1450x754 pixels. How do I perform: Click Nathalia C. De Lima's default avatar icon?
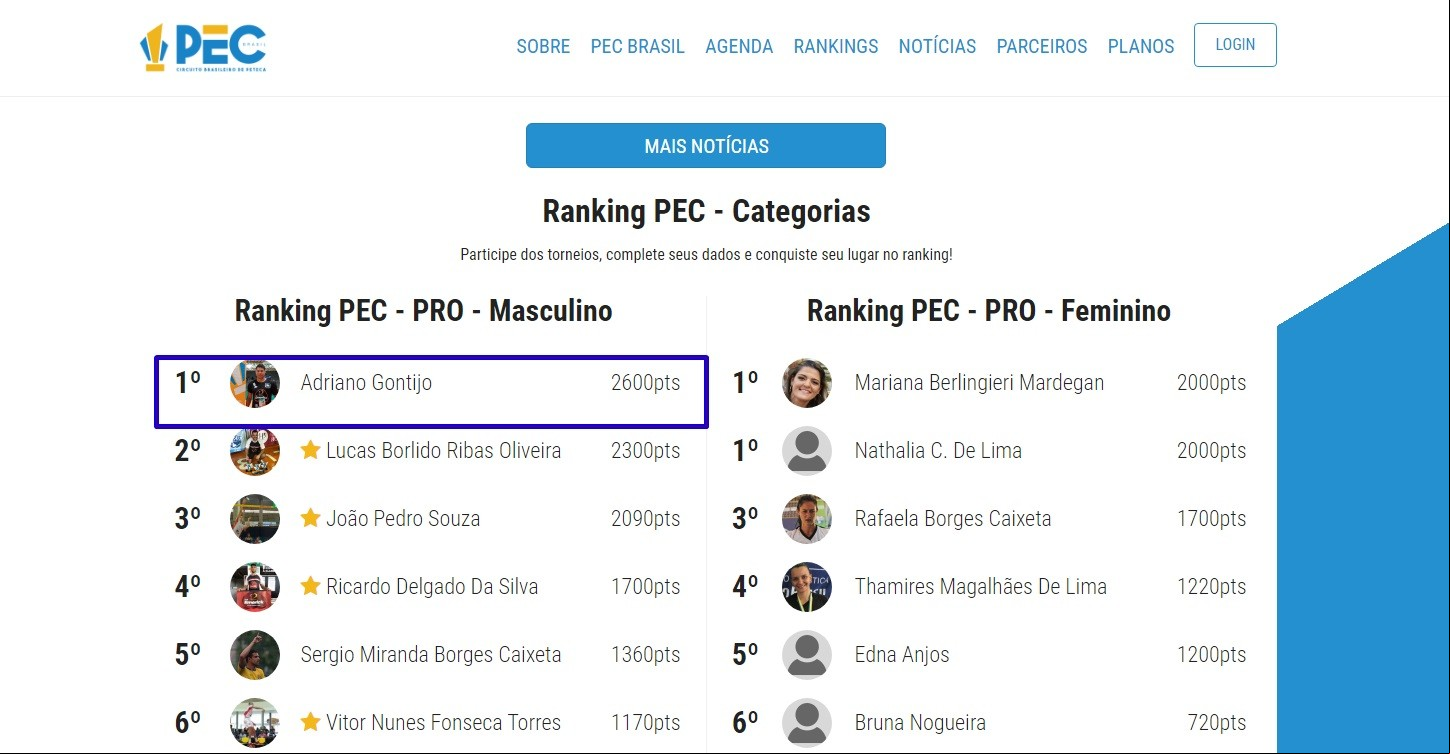[807, 451]
